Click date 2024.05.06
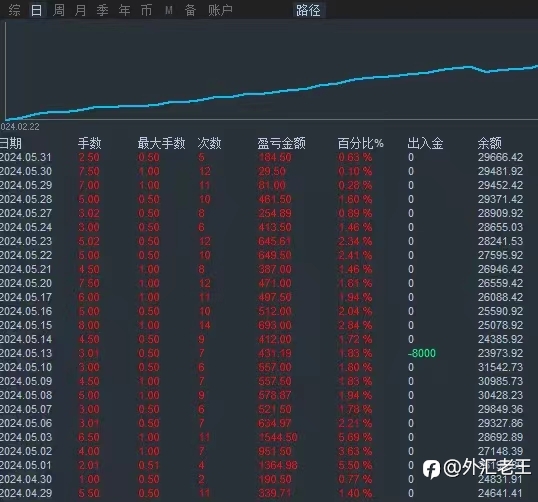This screenshot has height=502, width=538. pyautogui.click(x=26, y=423)
